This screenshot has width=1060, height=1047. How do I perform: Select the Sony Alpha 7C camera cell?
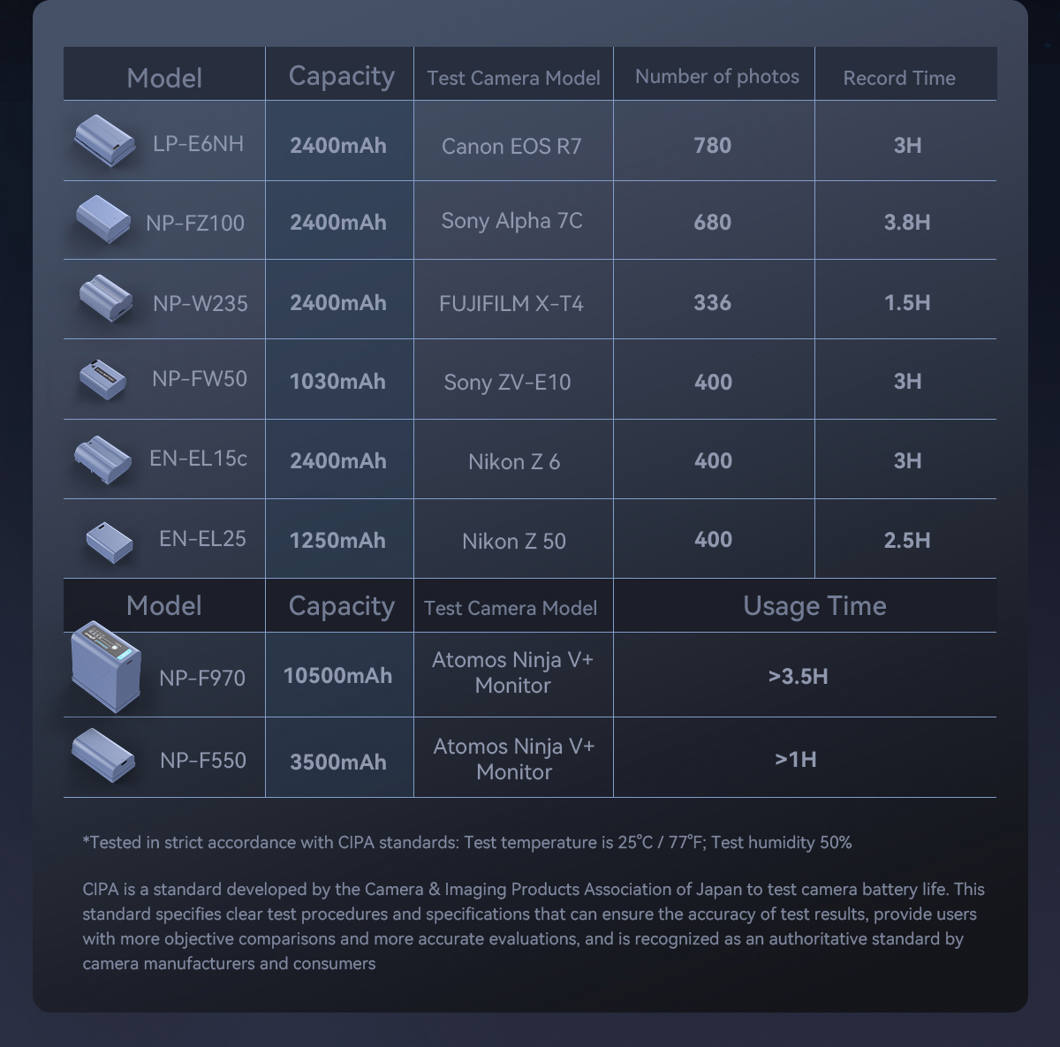tap(511, 221)
